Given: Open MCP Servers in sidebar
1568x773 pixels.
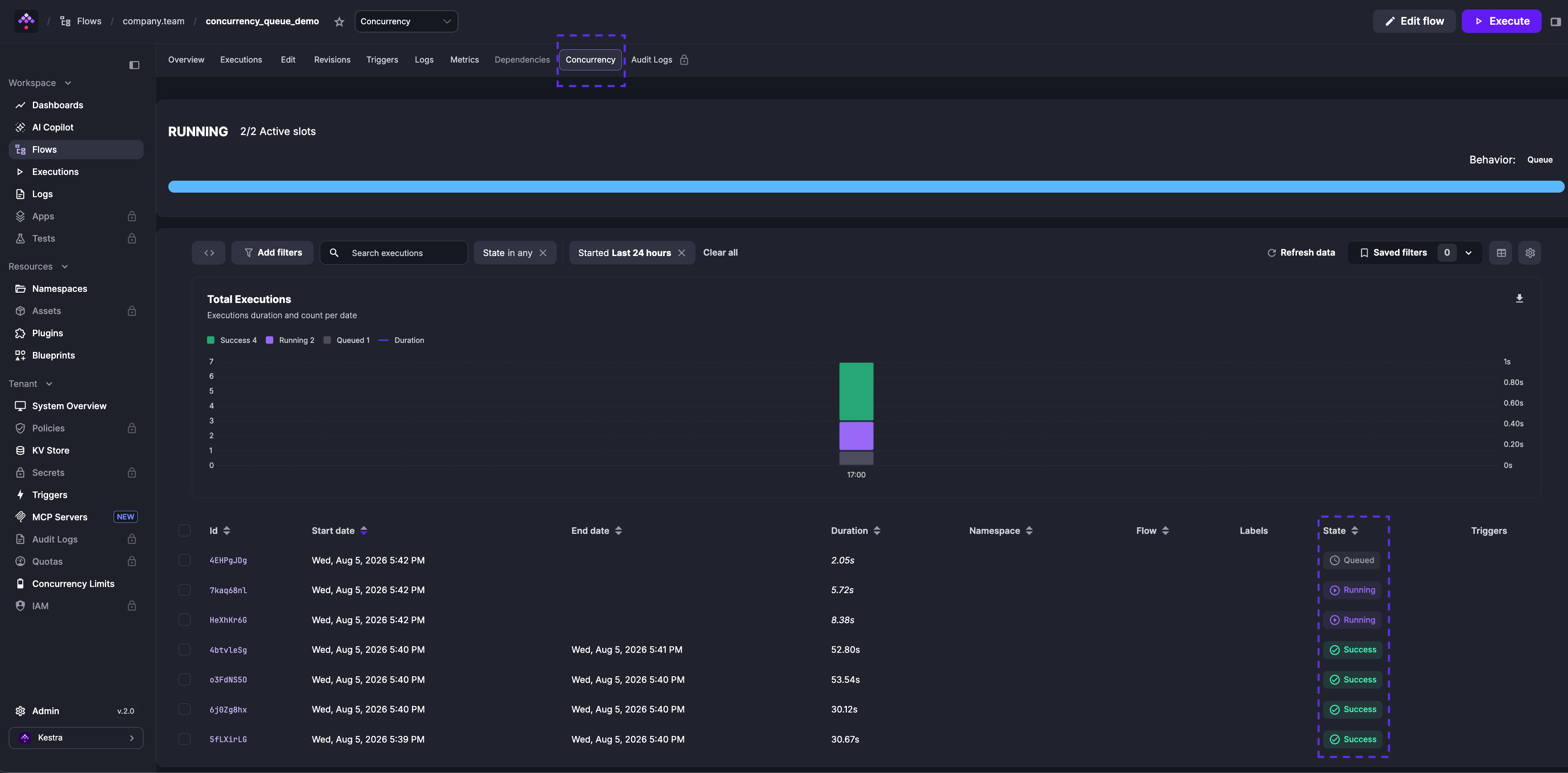Looking at the screenshot, I should (76, 517).
